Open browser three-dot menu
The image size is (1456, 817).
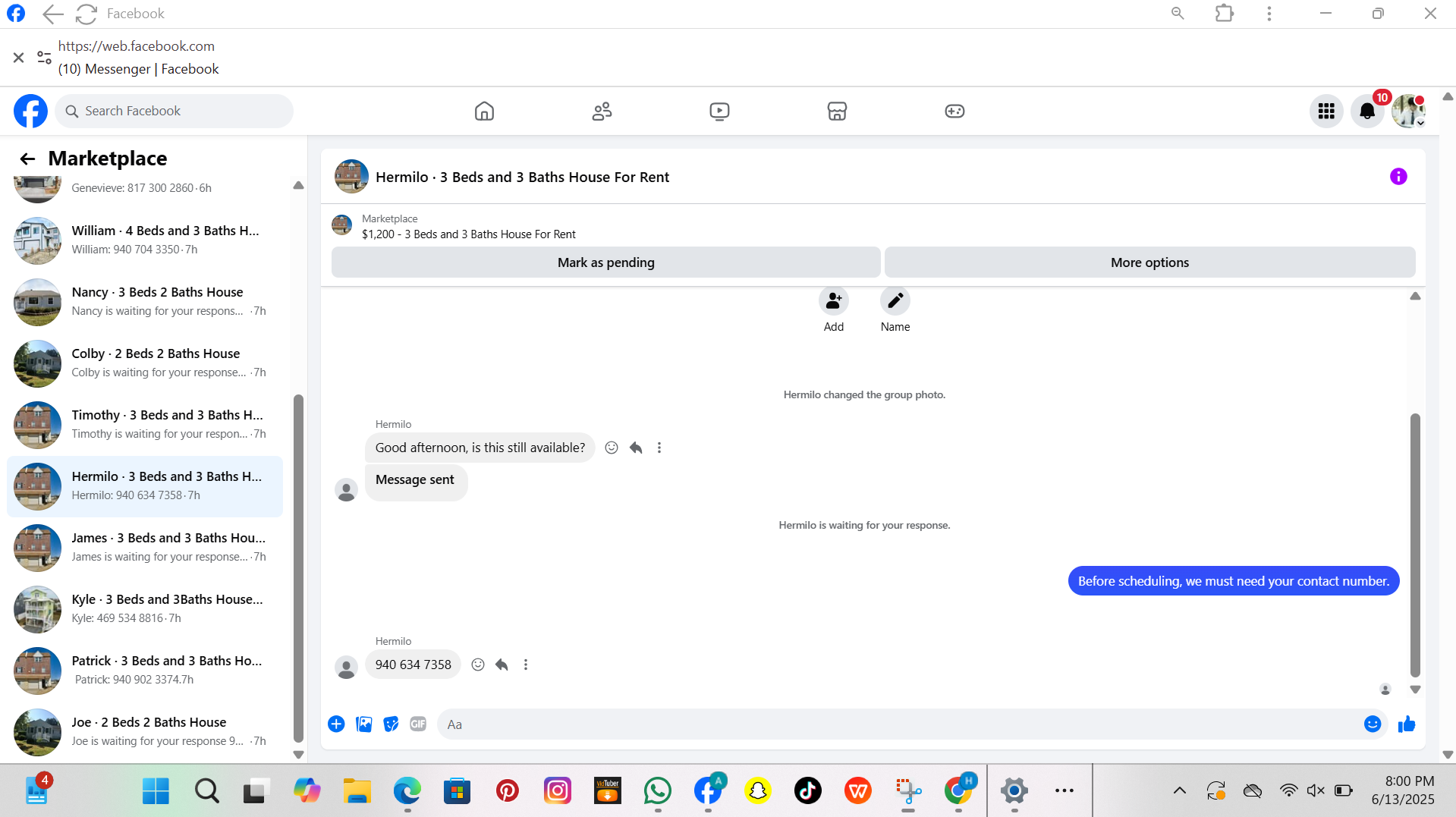tap(1269, 14)
